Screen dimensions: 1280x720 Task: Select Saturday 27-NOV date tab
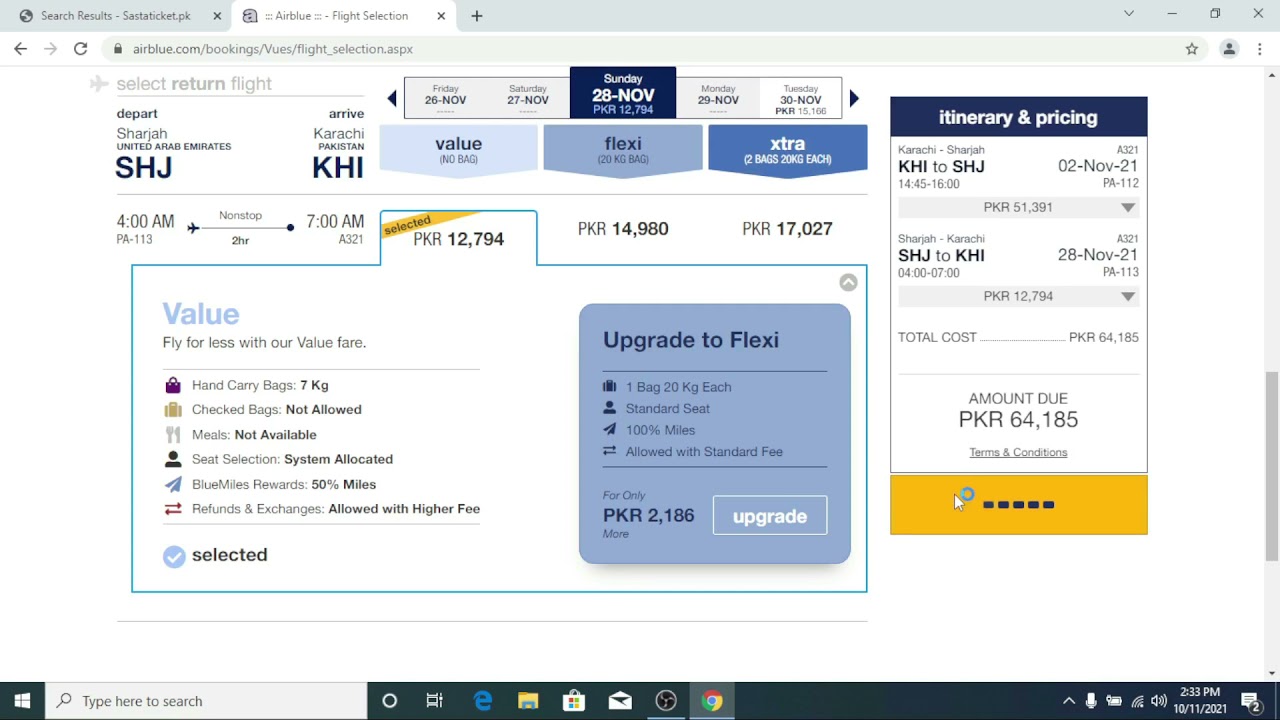pos(528,97)
